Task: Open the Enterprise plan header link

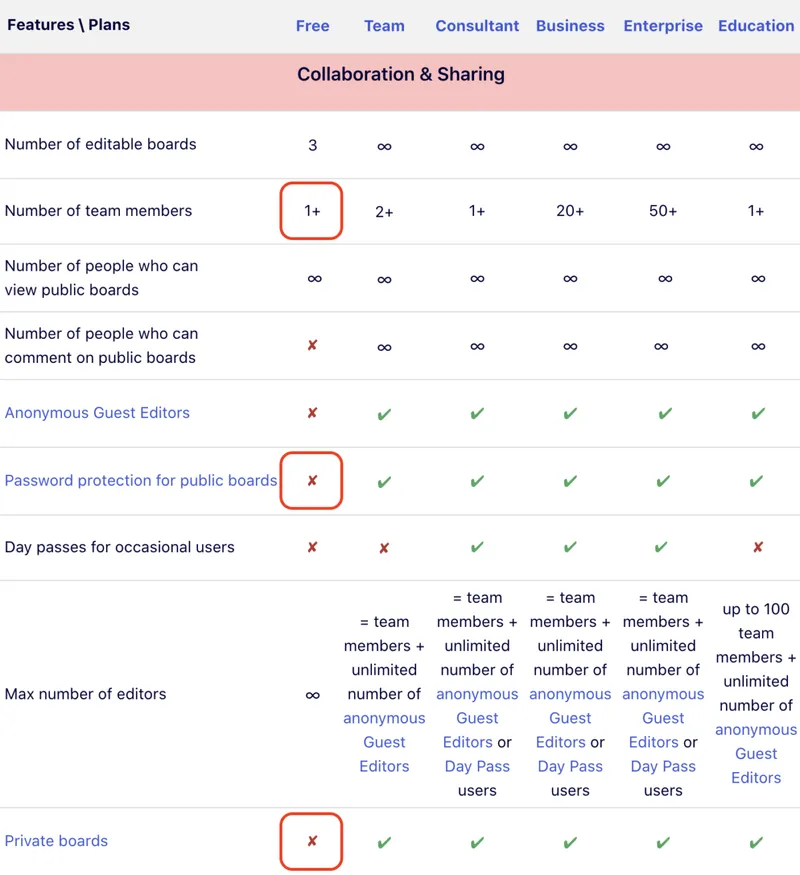Action: tap(663, 26)
